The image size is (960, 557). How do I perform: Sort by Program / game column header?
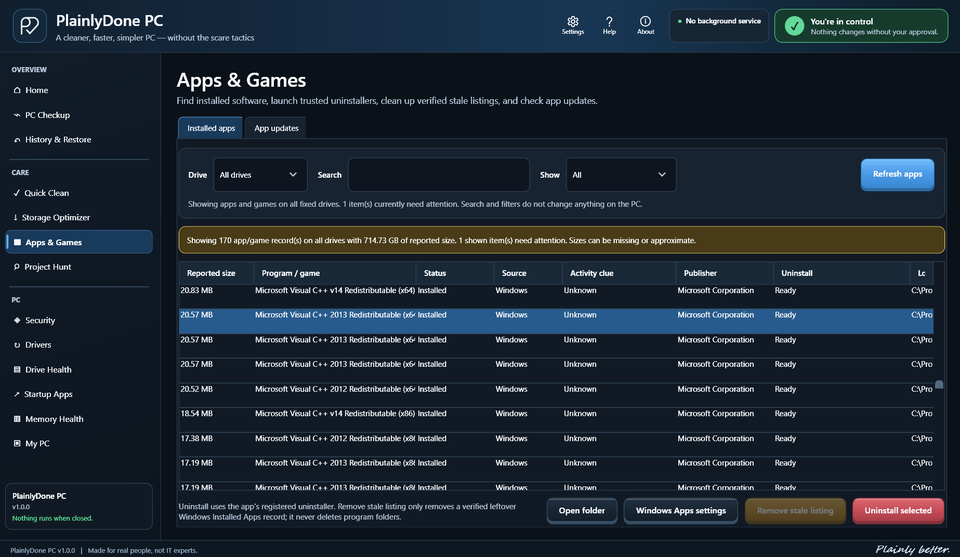click(x=334, y=273)
